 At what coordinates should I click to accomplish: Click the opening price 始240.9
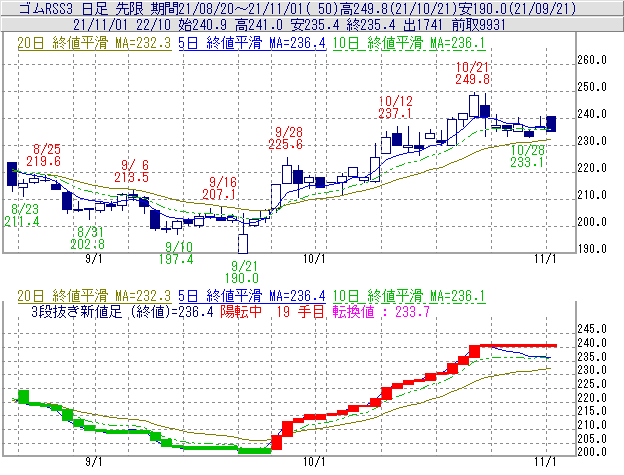(x=202, y=25)
